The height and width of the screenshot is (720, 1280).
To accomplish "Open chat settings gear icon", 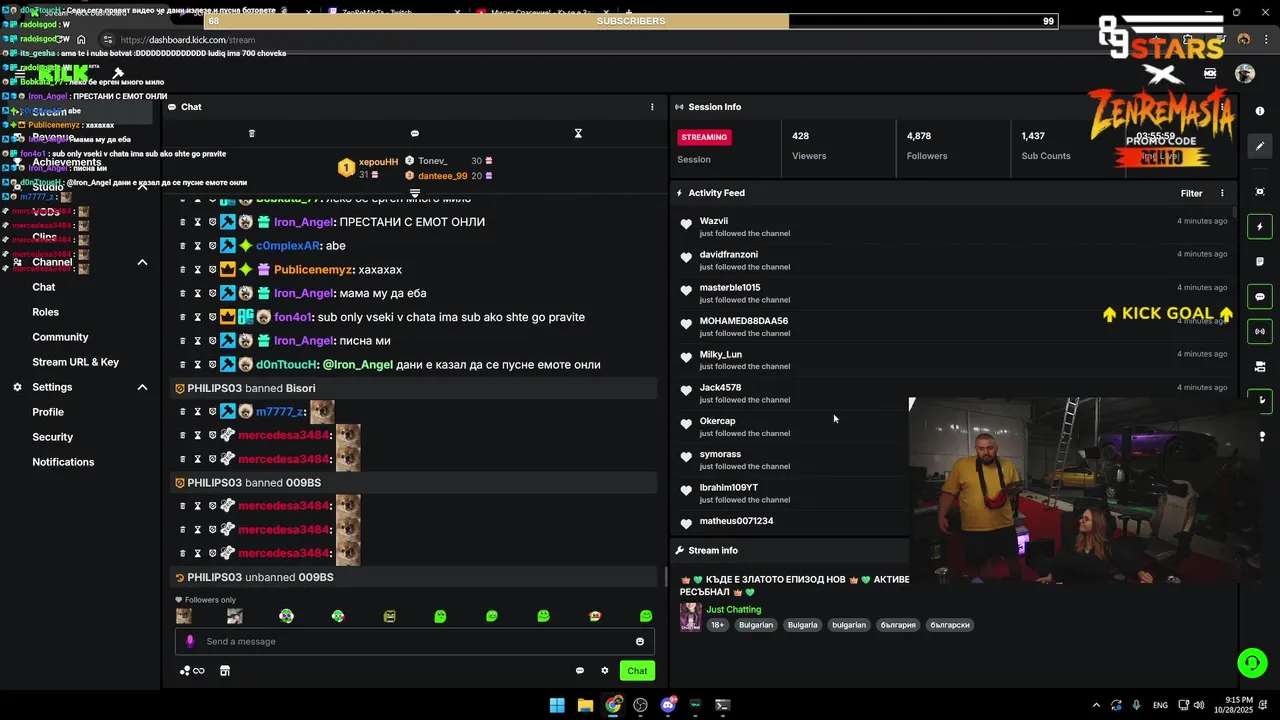I will (x=605, y=671).
